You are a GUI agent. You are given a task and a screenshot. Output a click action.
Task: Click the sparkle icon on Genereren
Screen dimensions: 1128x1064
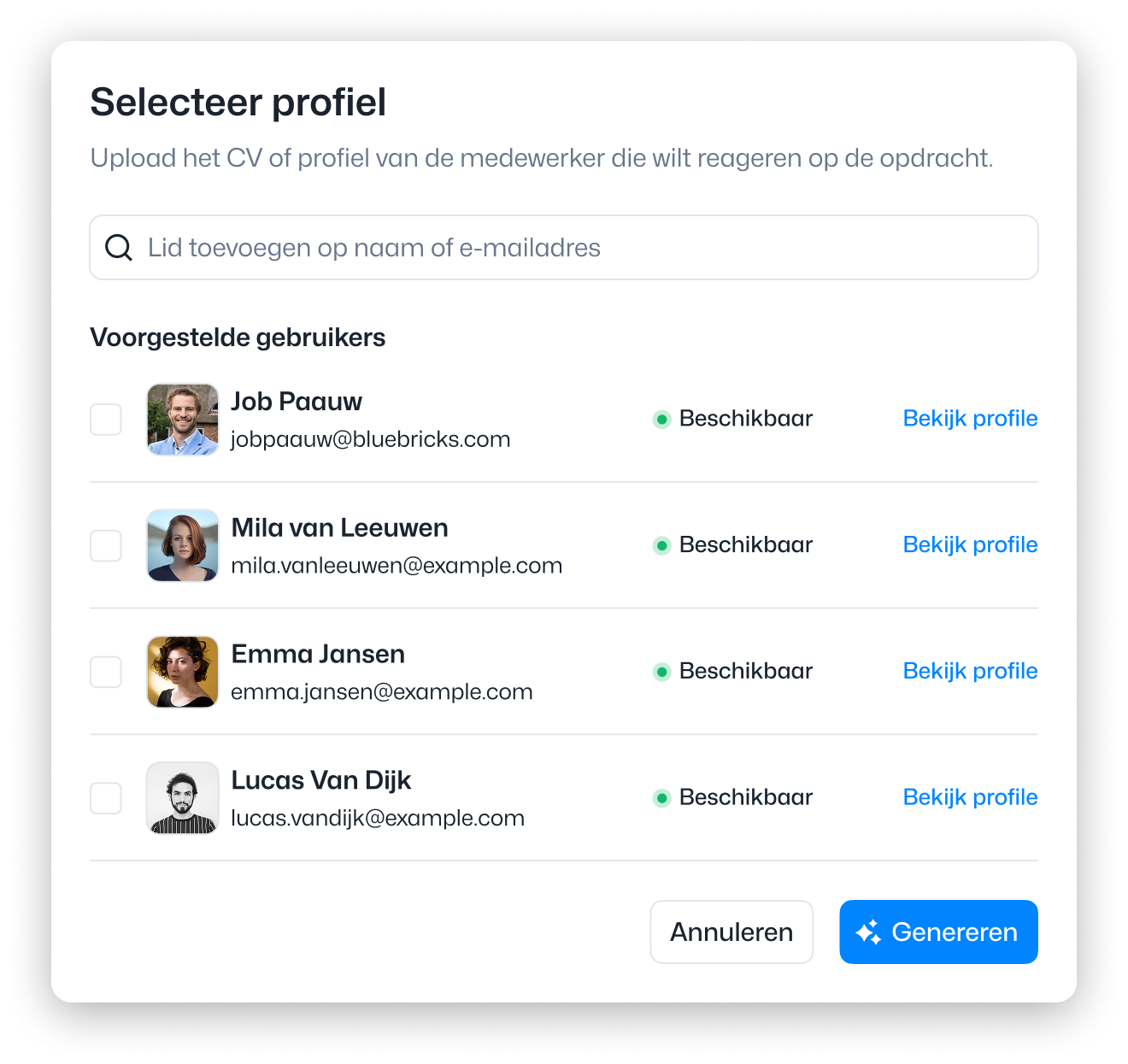(868, 932)
